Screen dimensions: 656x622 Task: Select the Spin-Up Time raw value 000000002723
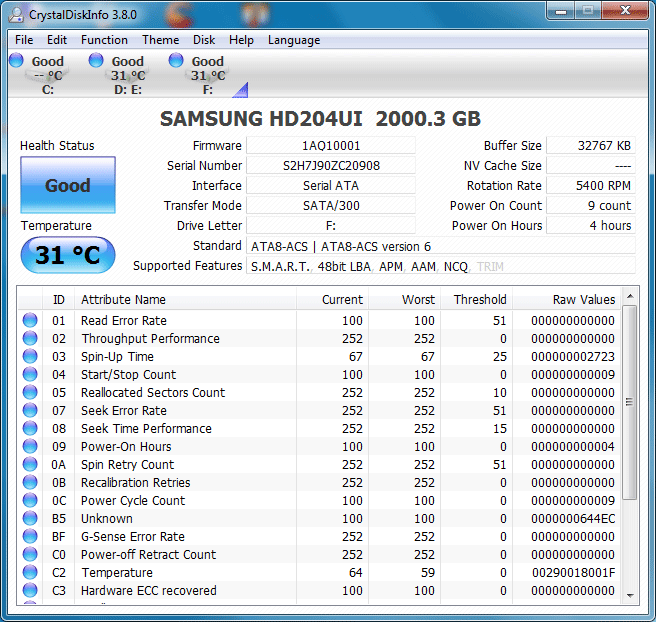573,357
